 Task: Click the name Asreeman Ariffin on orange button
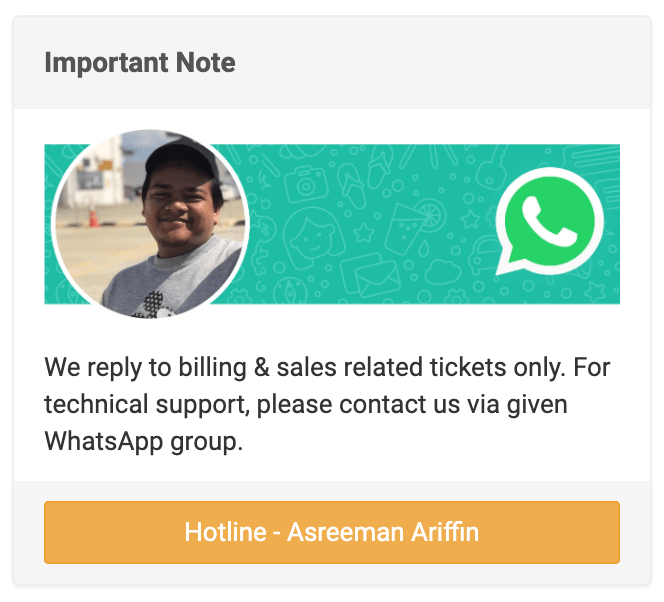[x=383, y=532]
